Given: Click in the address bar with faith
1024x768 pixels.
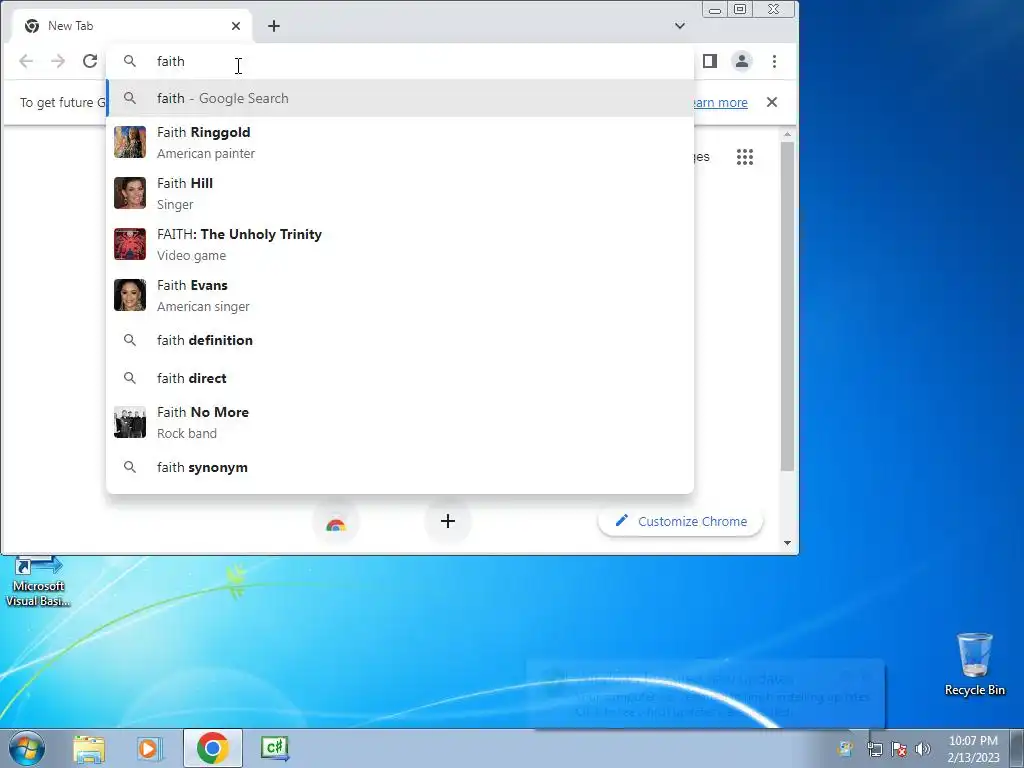Looking at the screenshot, I should click(x=400, y=61).
